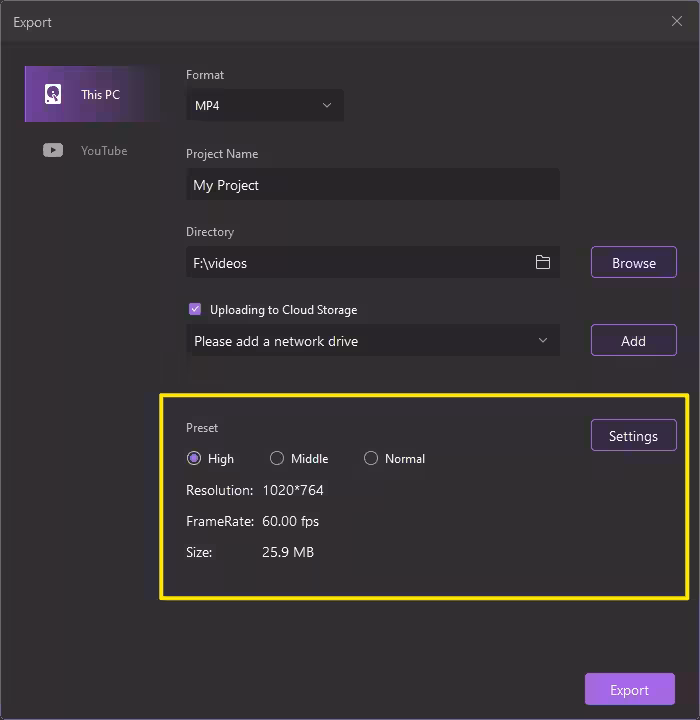
Task: Click the folder icon in Directory field
Action: (x=543, y=263)
